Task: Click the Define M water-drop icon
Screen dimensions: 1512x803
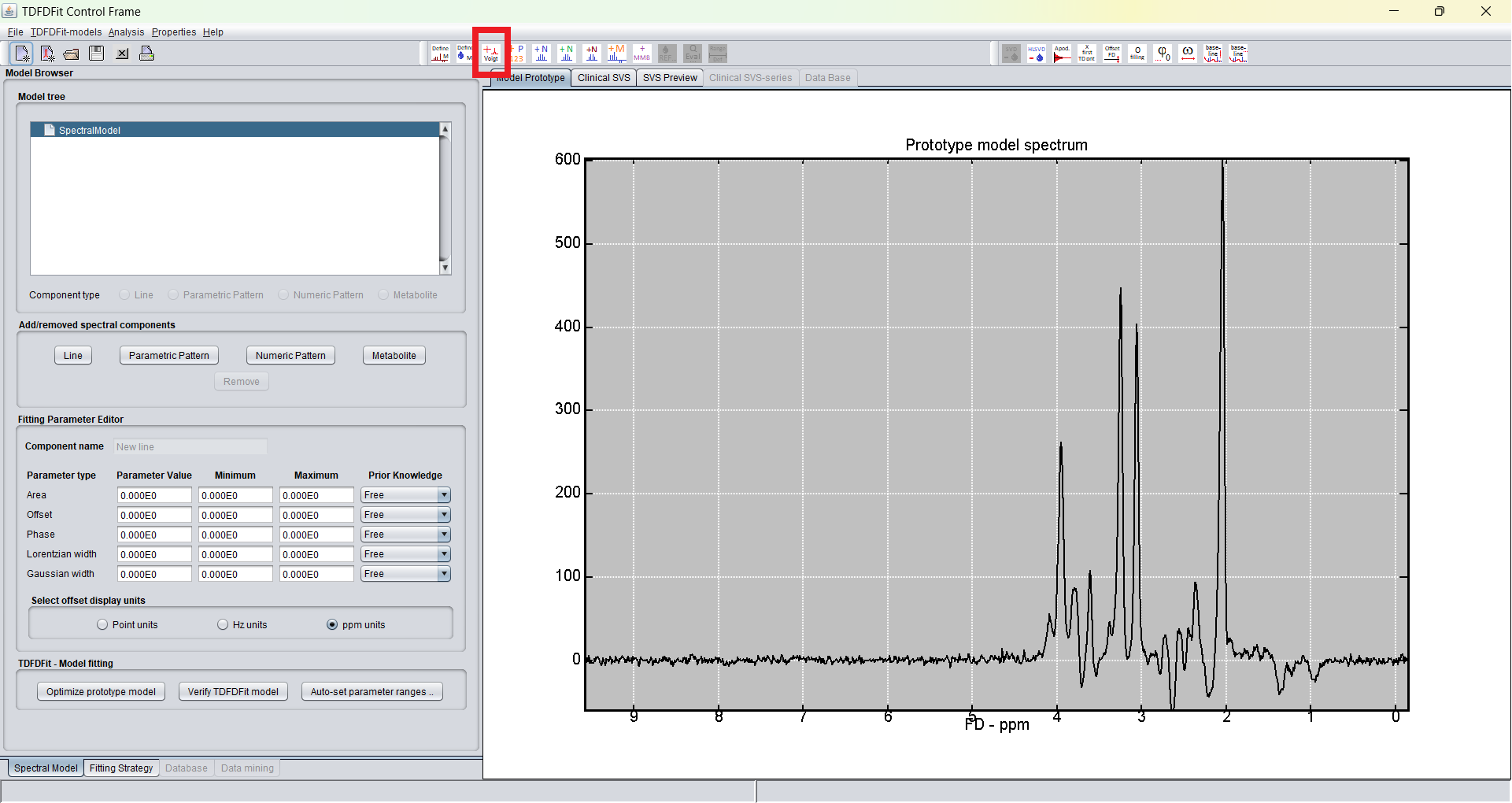Action: coord(464,54)
